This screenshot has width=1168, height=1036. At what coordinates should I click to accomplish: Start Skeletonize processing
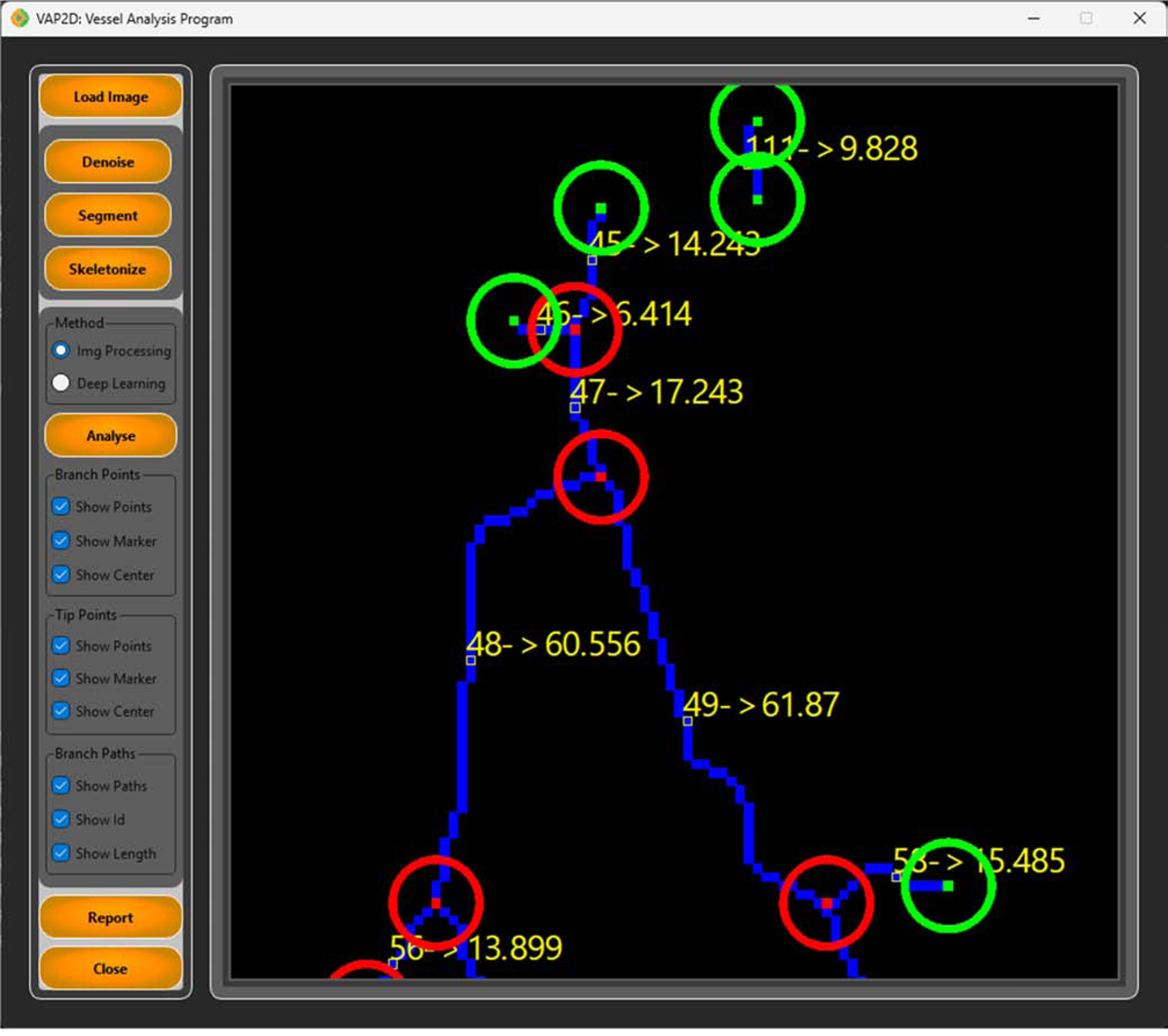point(108,269)
